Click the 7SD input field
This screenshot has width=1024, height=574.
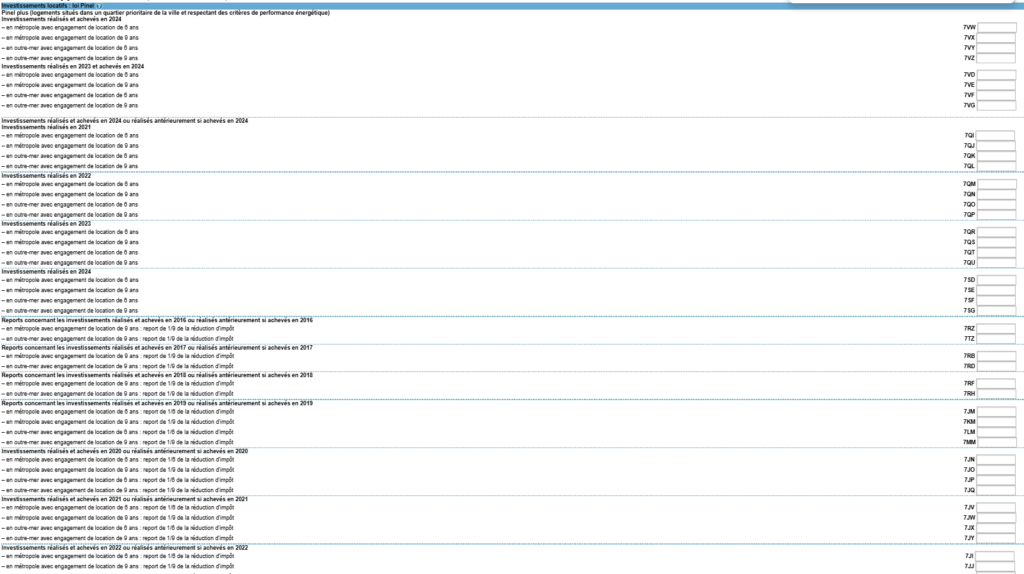coord(996,280)
